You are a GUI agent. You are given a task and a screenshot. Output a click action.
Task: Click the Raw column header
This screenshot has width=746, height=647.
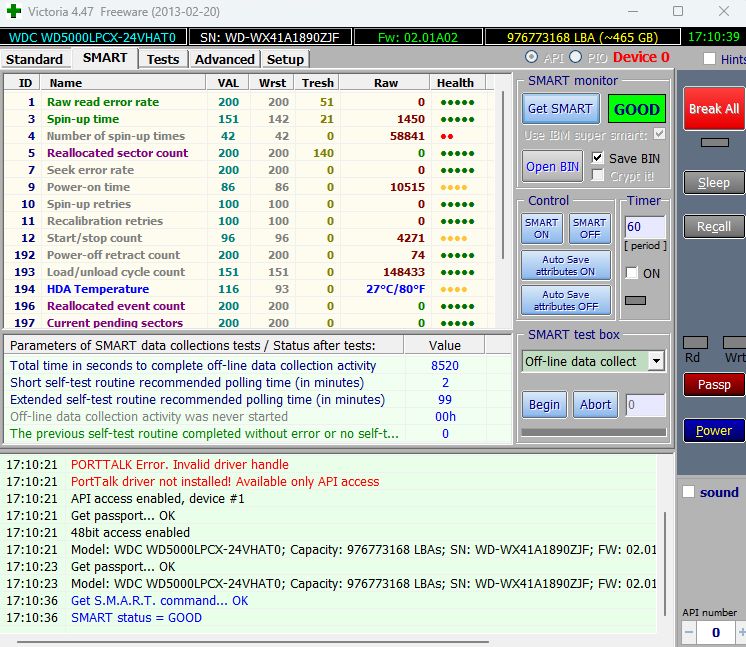(385, 83)
